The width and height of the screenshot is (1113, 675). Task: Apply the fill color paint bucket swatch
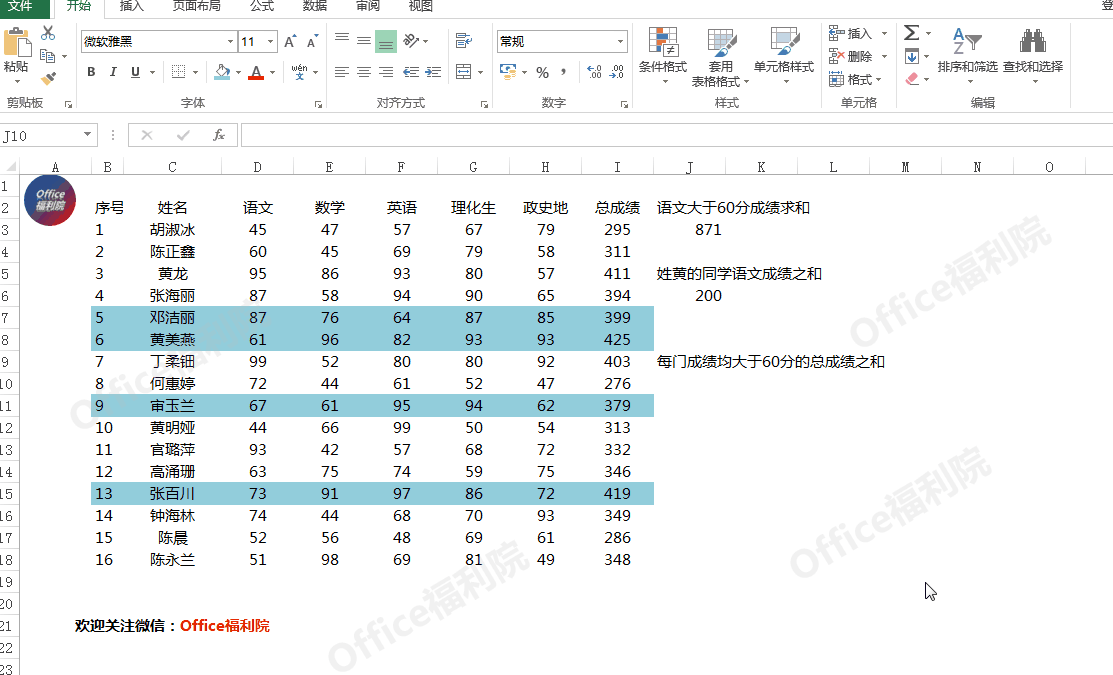(222, 72)
